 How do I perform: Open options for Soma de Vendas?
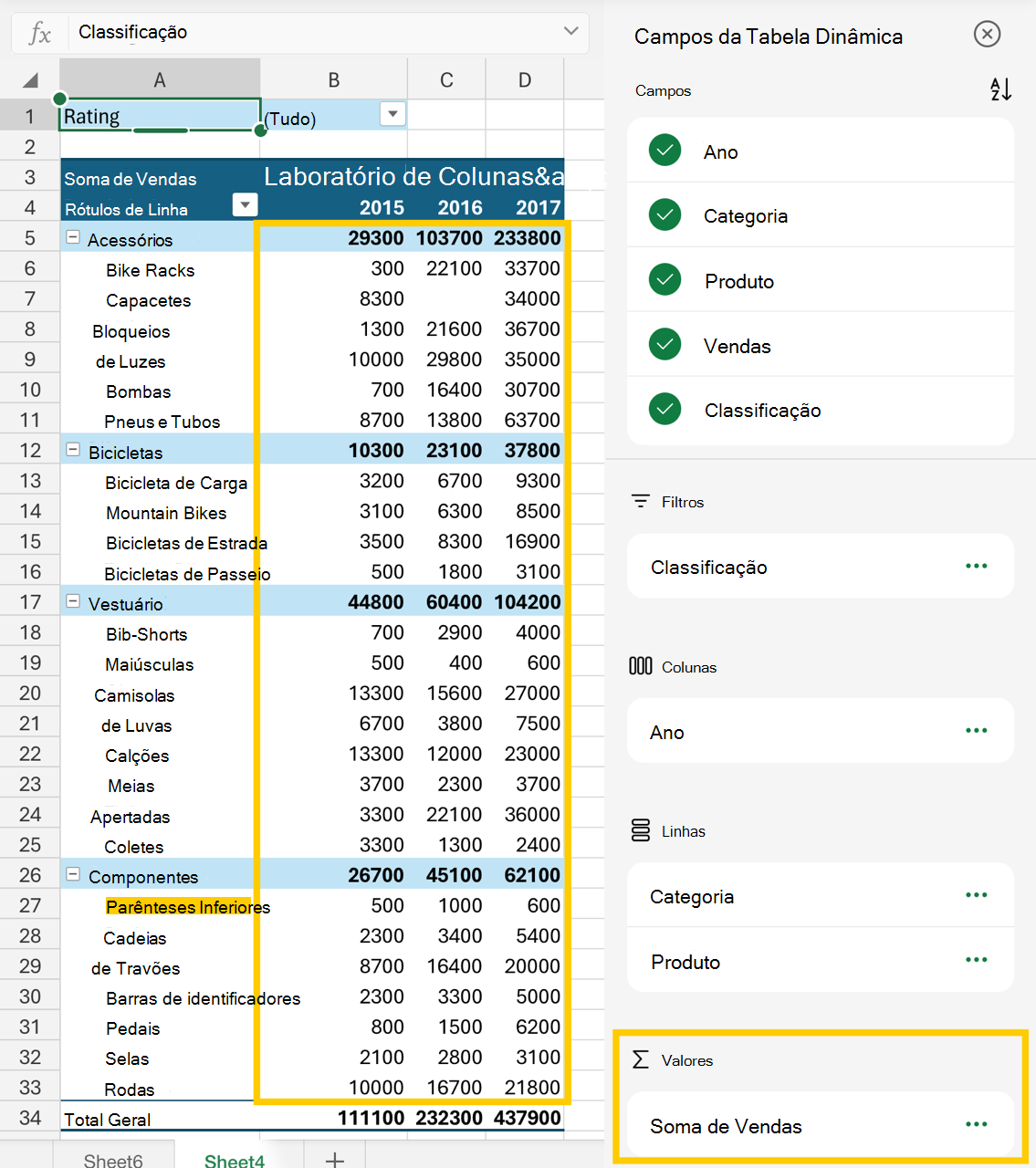pyautogui.click(x=976, y=1124)
